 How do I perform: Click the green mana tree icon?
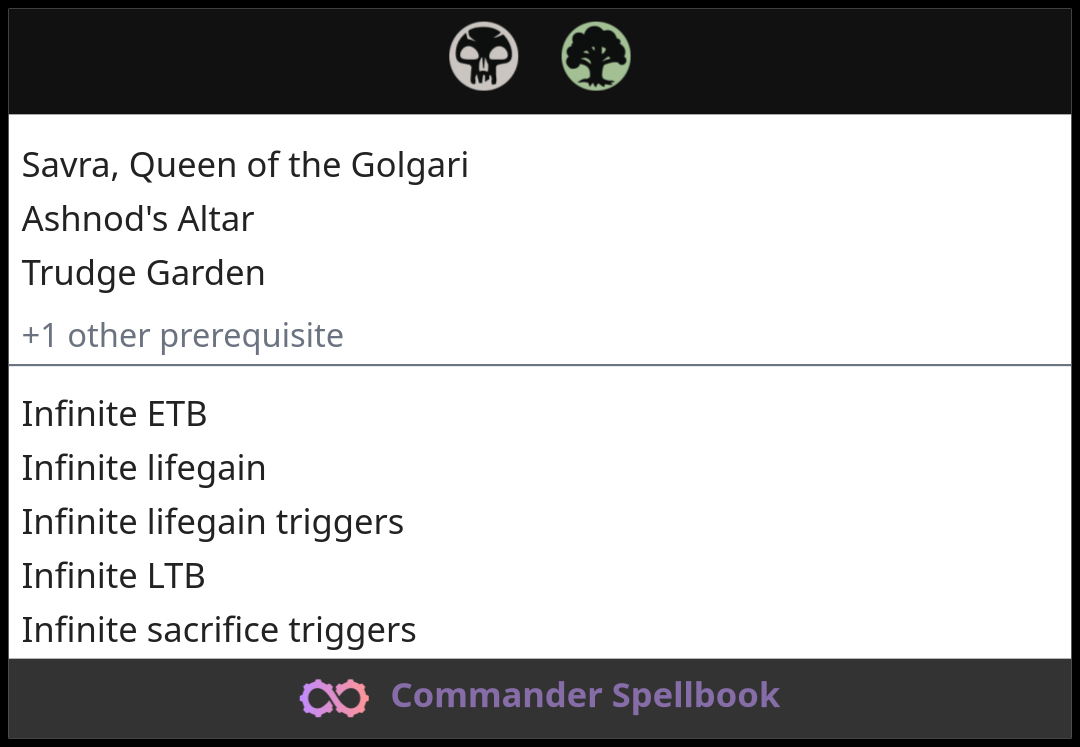596,57
